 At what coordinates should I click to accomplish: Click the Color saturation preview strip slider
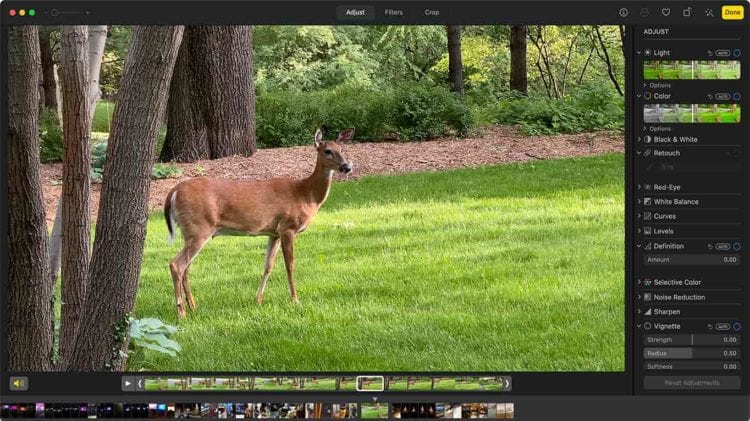tap(692, 113)
